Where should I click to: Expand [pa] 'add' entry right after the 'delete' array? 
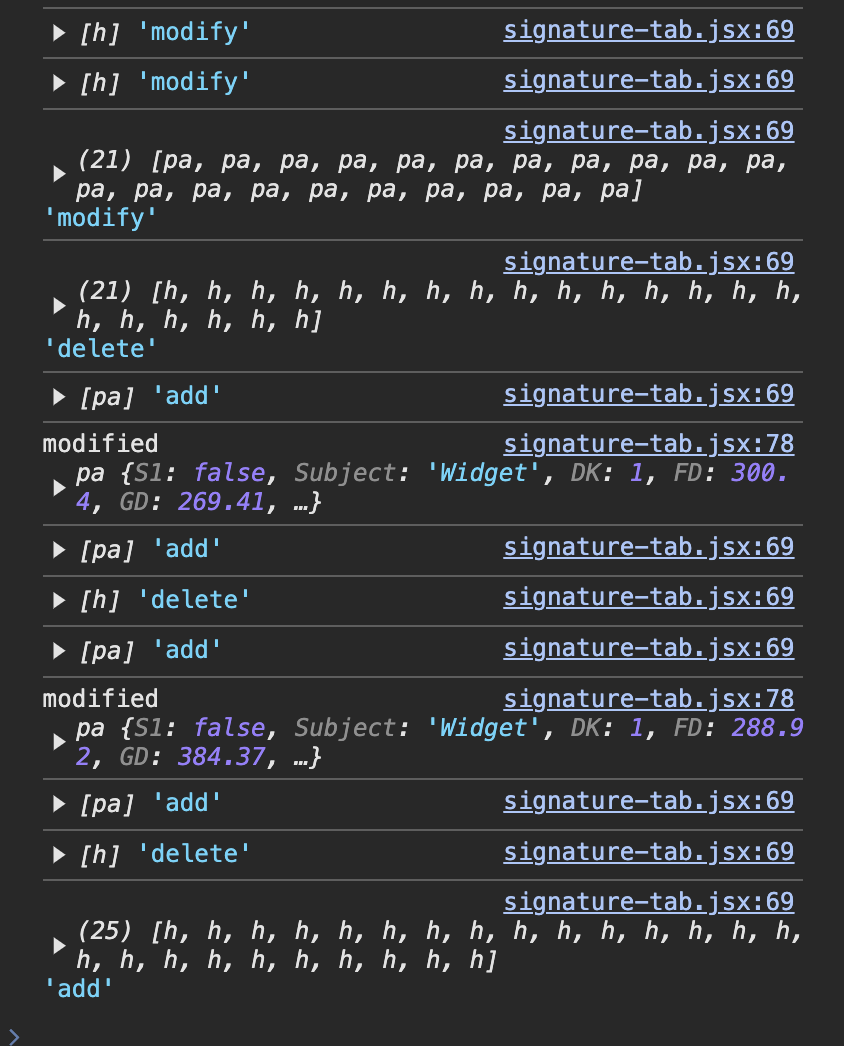(x=59, y=397)
